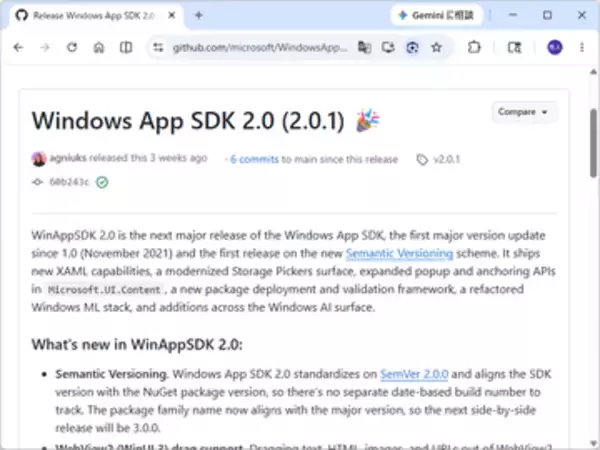Screen dimensions: 600x450
Task: Click the Microsoft.UI.Content code text
Action: pyautogui.click(x=104, y=290)
